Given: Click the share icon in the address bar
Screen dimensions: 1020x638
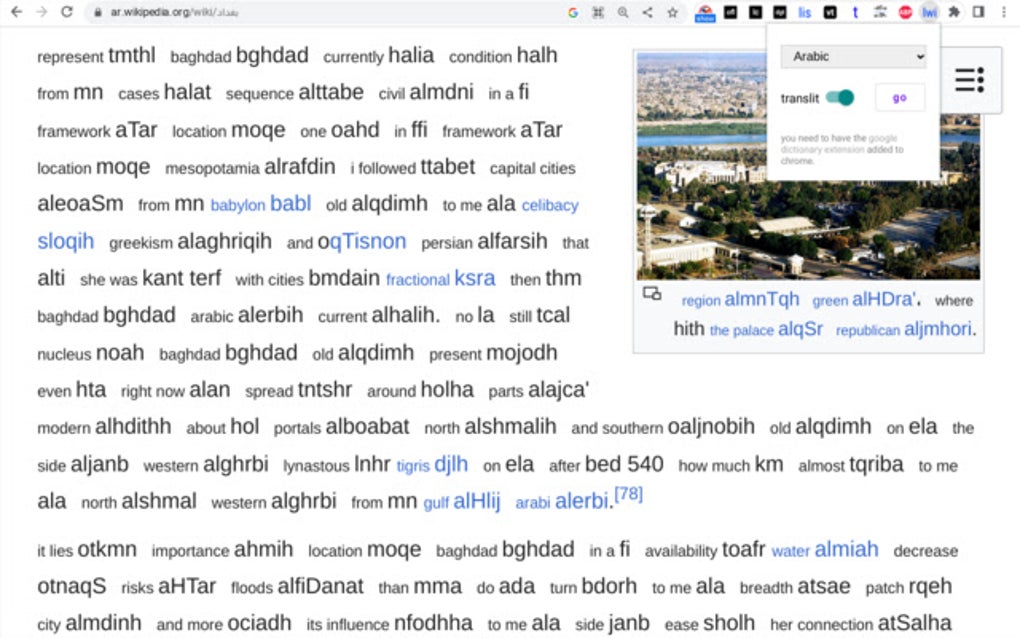Looking at the screenshot, I should click(x=648, y=13).
